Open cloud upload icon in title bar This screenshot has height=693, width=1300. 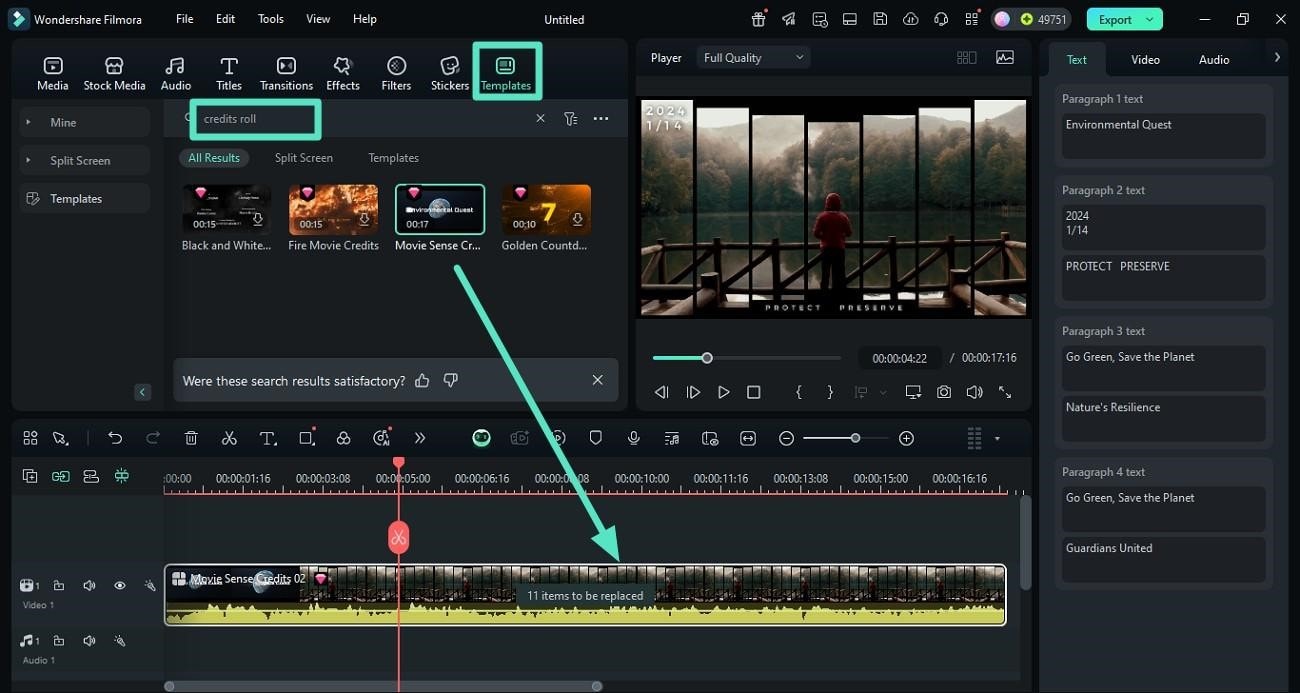pyautogui.click(x=910, y=19)
